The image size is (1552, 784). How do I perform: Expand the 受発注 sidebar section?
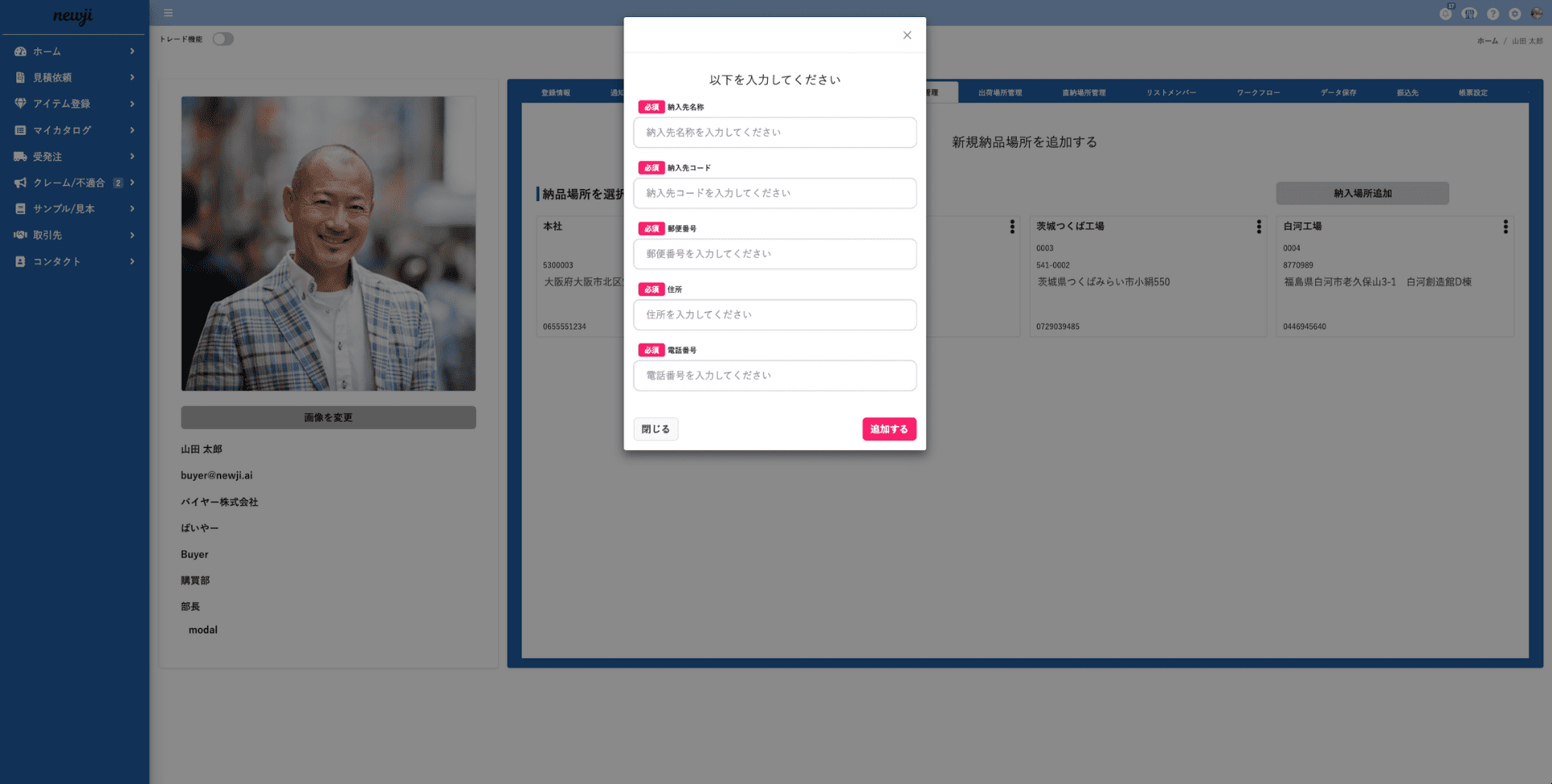point(132,157)
